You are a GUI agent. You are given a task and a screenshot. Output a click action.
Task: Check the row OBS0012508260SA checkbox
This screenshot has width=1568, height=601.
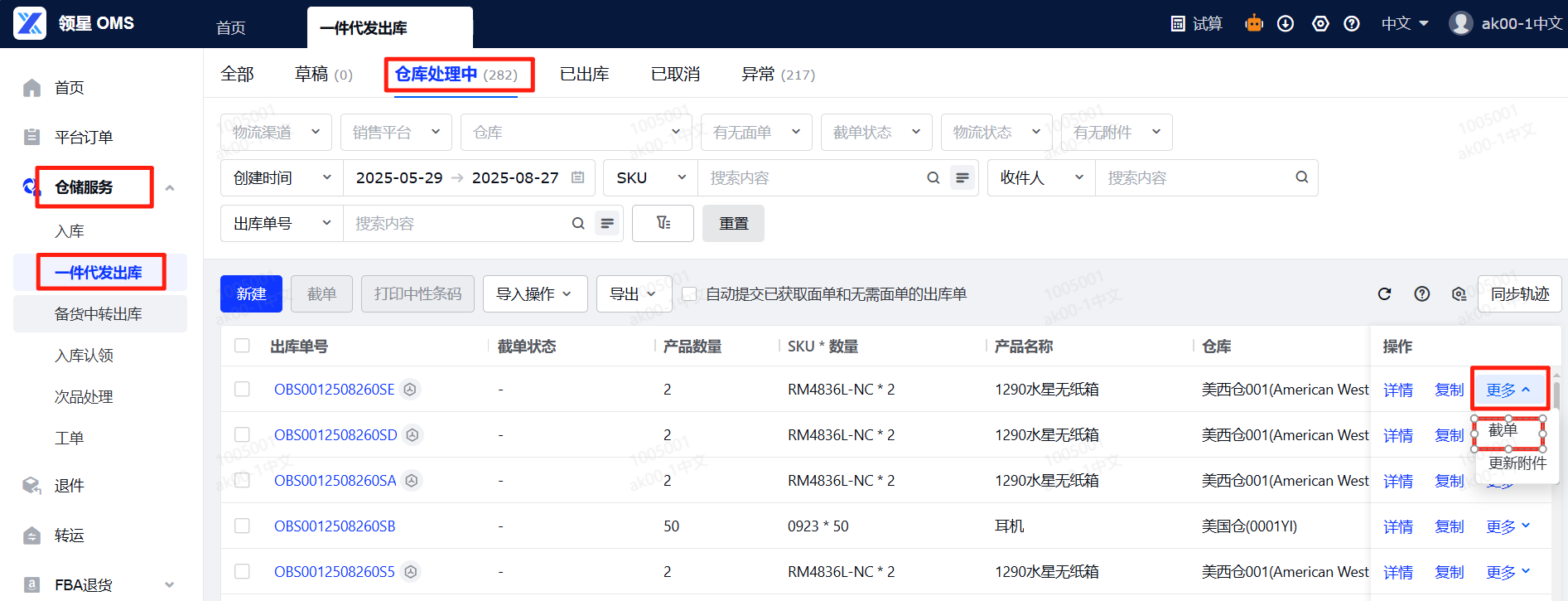(242, 480)
